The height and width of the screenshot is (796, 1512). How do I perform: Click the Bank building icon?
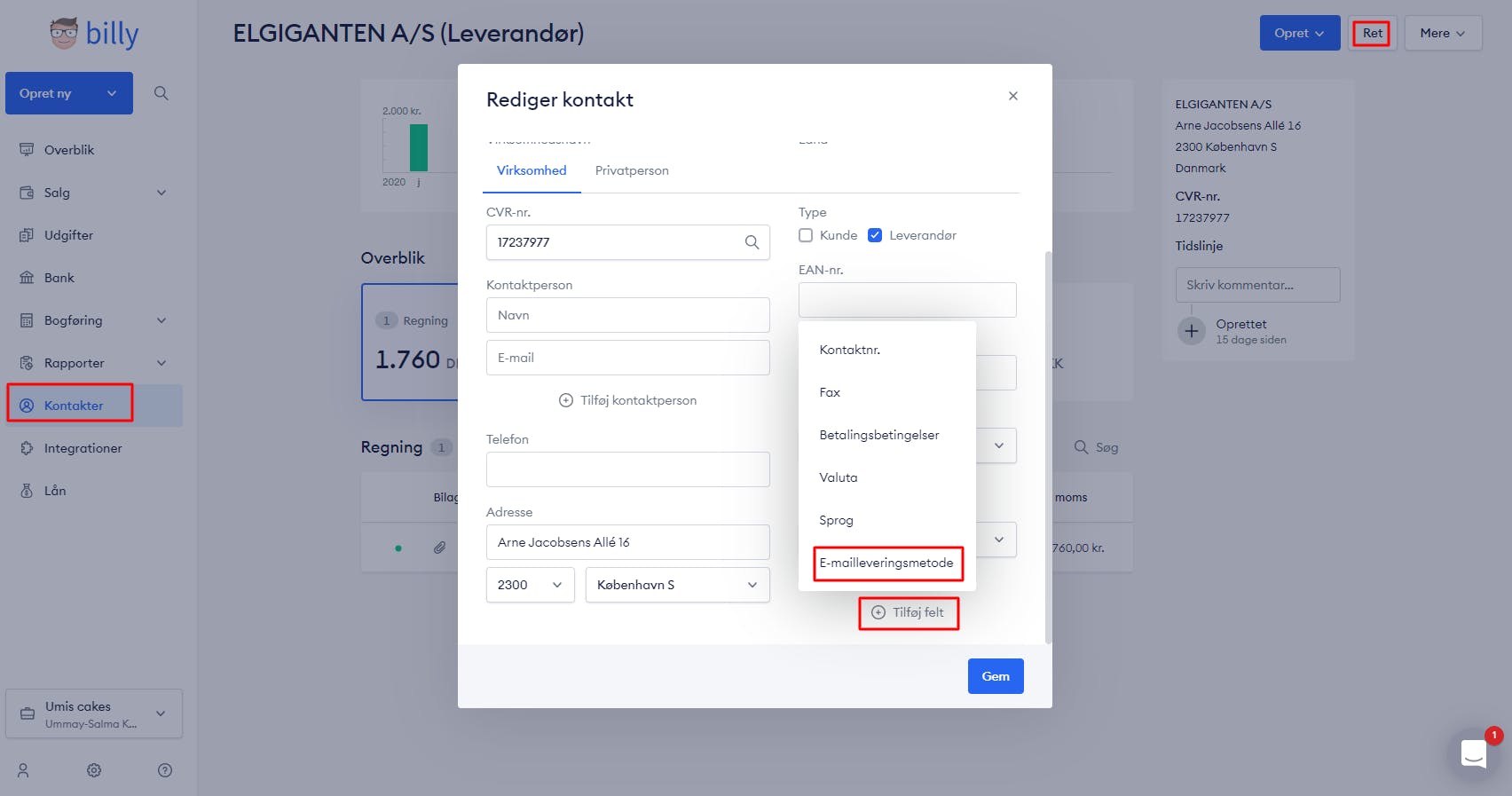[x=27, y=278]
